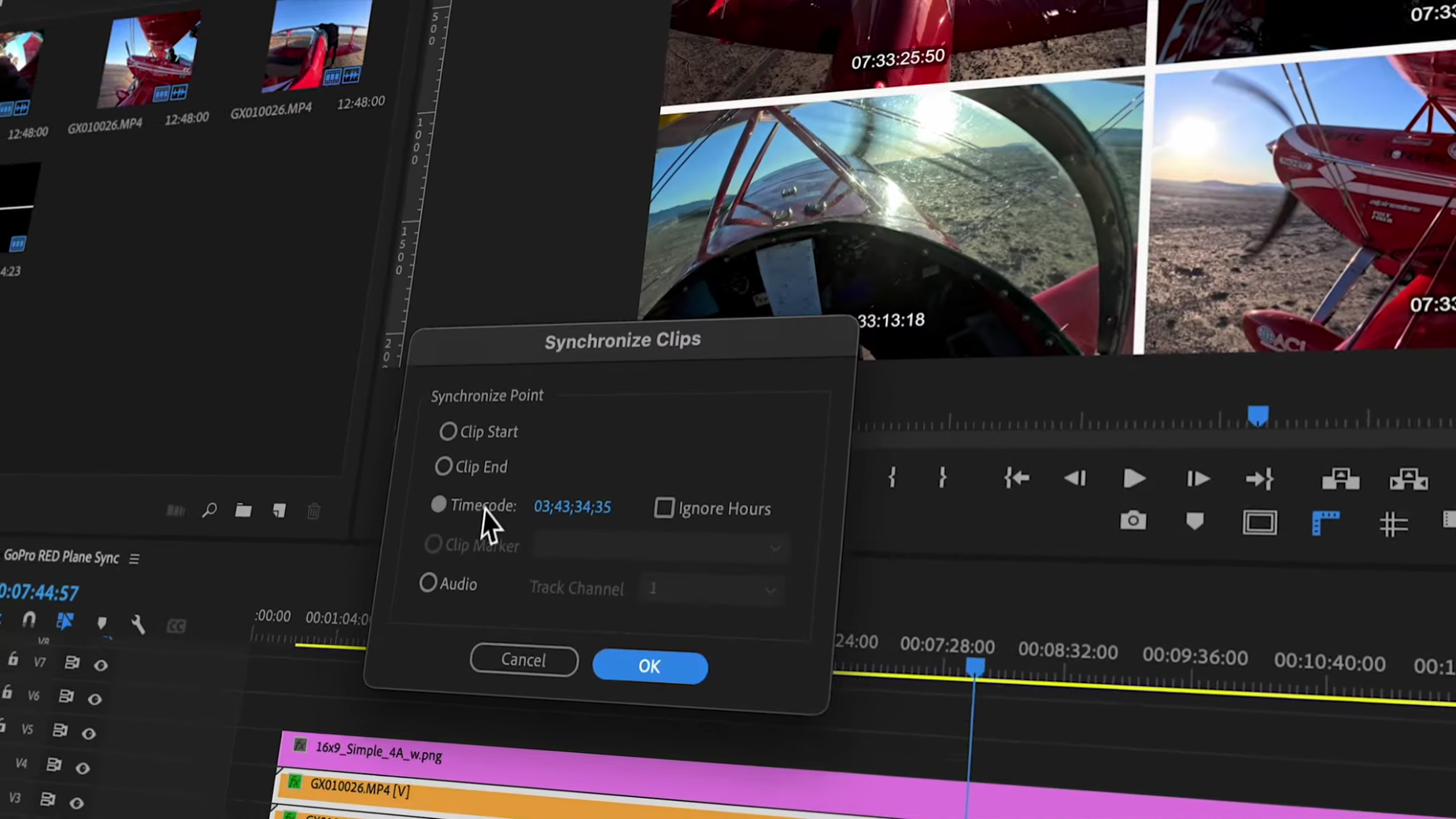
Task: Toggle sync lock on track V4
Action: (x=54, y=765)
